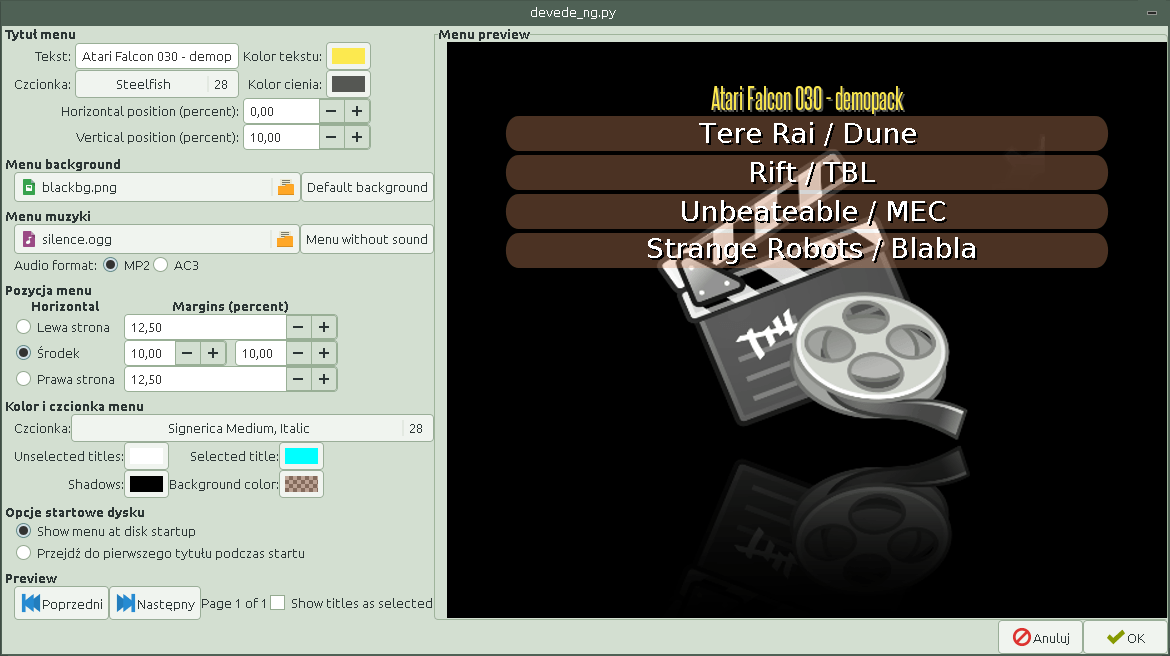Click Strange Robots / Blabla preview entry
The image size is (1170, 656).
click(807, 249)
